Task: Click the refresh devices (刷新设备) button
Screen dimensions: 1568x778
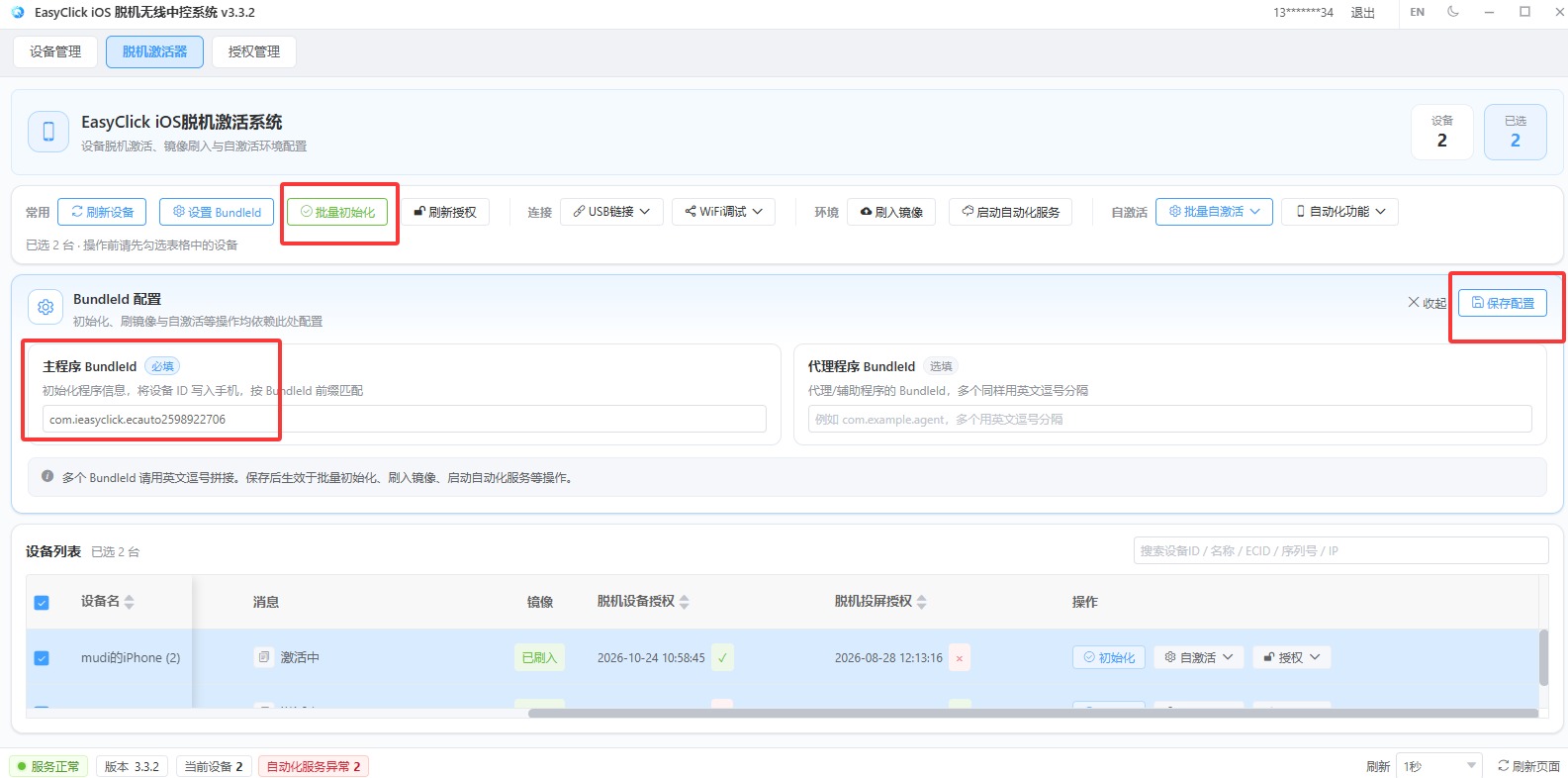Action: 102,212
